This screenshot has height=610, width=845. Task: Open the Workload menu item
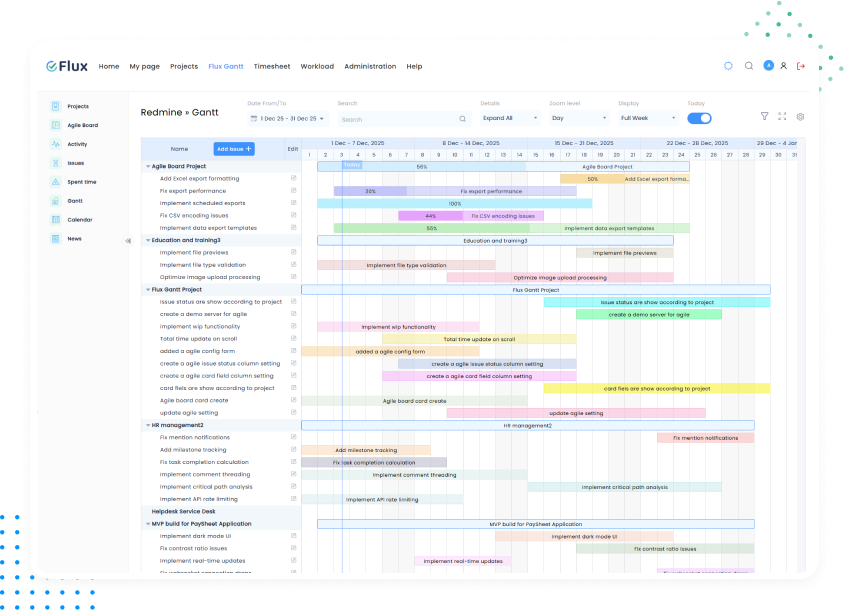[317, 66]
